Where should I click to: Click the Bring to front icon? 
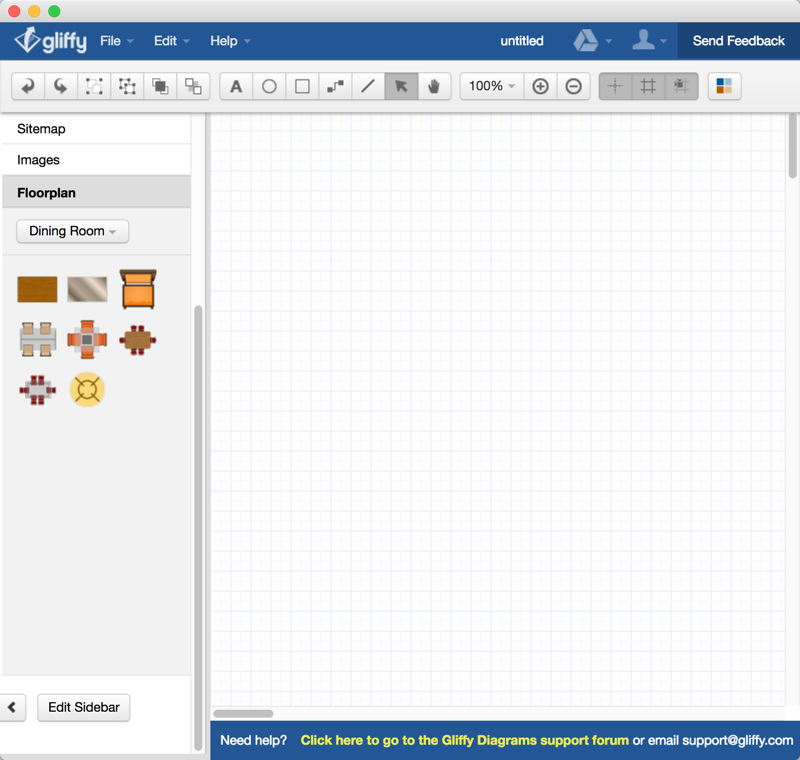[x=160, y=86]
